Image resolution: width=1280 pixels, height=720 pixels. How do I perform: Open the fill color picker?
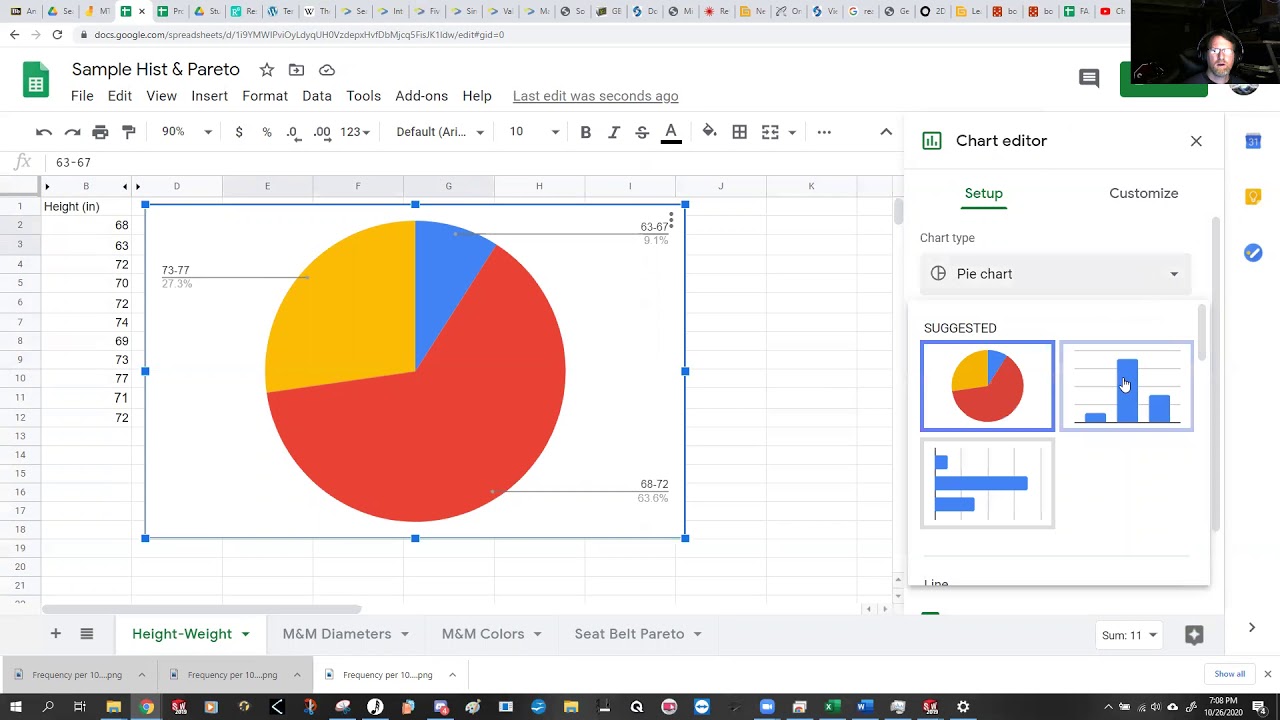tap(709, 132)
